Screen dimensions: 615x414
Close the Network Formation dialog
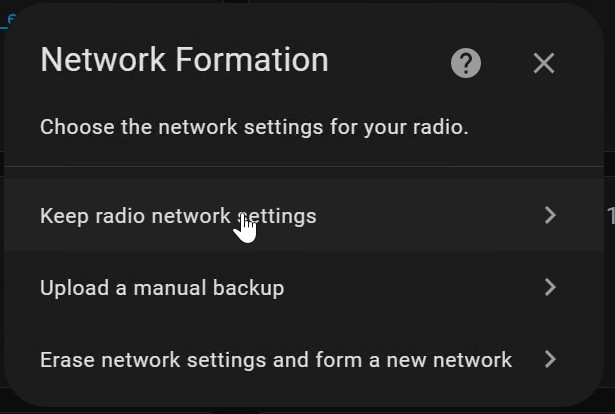coord(543,63)
